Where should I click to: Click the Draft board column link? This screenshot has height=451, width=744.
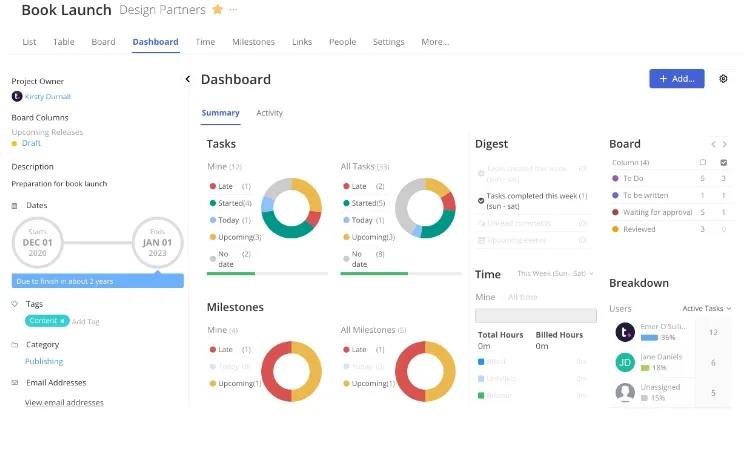tap(31, 143)
